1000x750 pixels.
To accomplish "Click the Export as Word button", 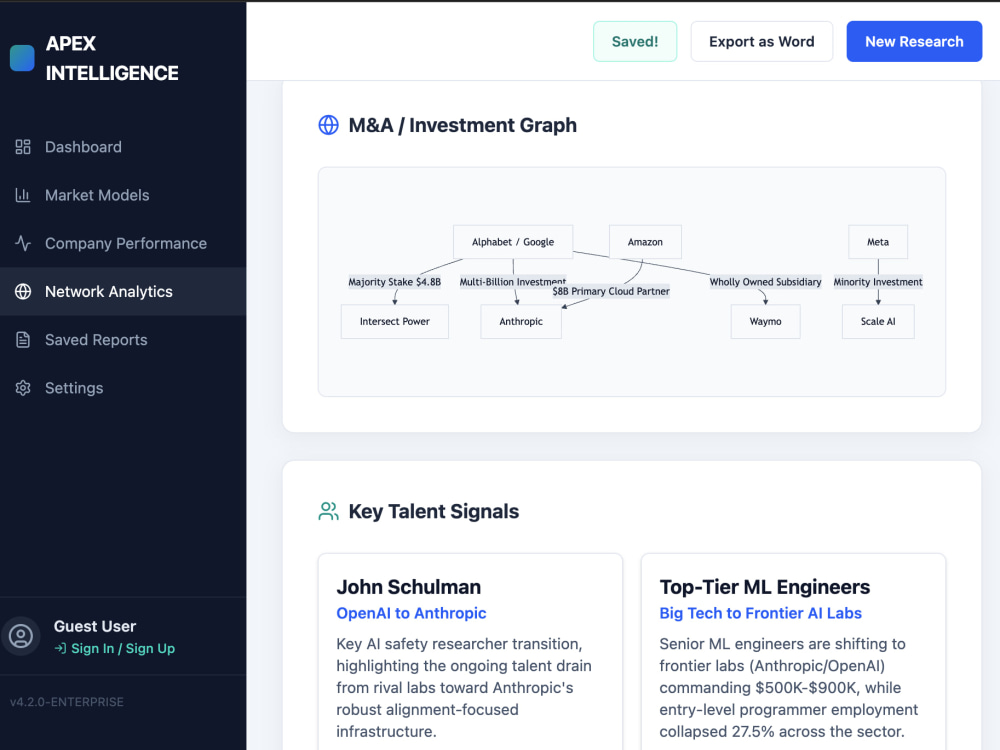I will click(761, 41).
